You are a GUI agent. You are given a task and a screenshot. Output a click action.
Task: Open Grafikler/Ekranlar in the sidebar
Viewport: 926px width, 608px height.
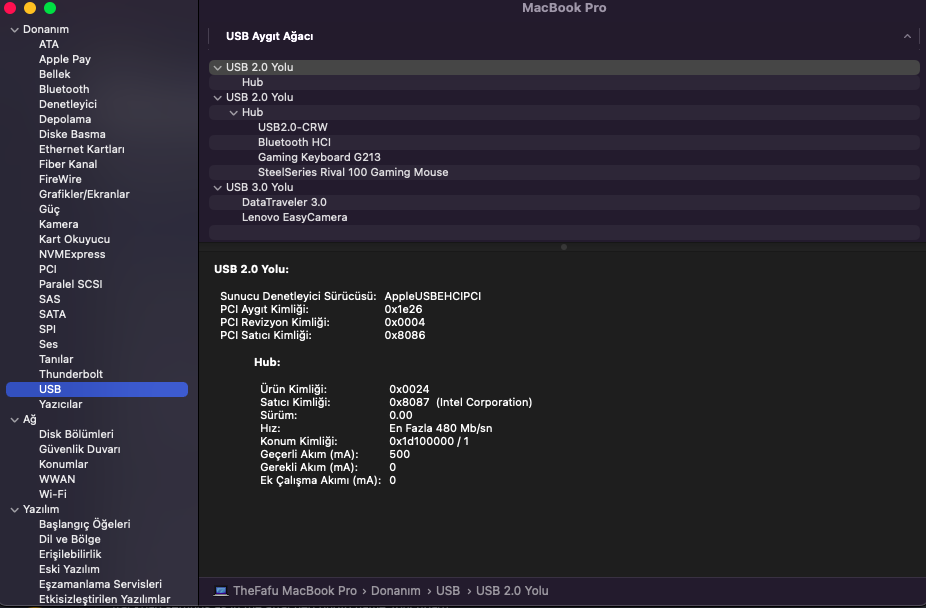pos(84,194)
